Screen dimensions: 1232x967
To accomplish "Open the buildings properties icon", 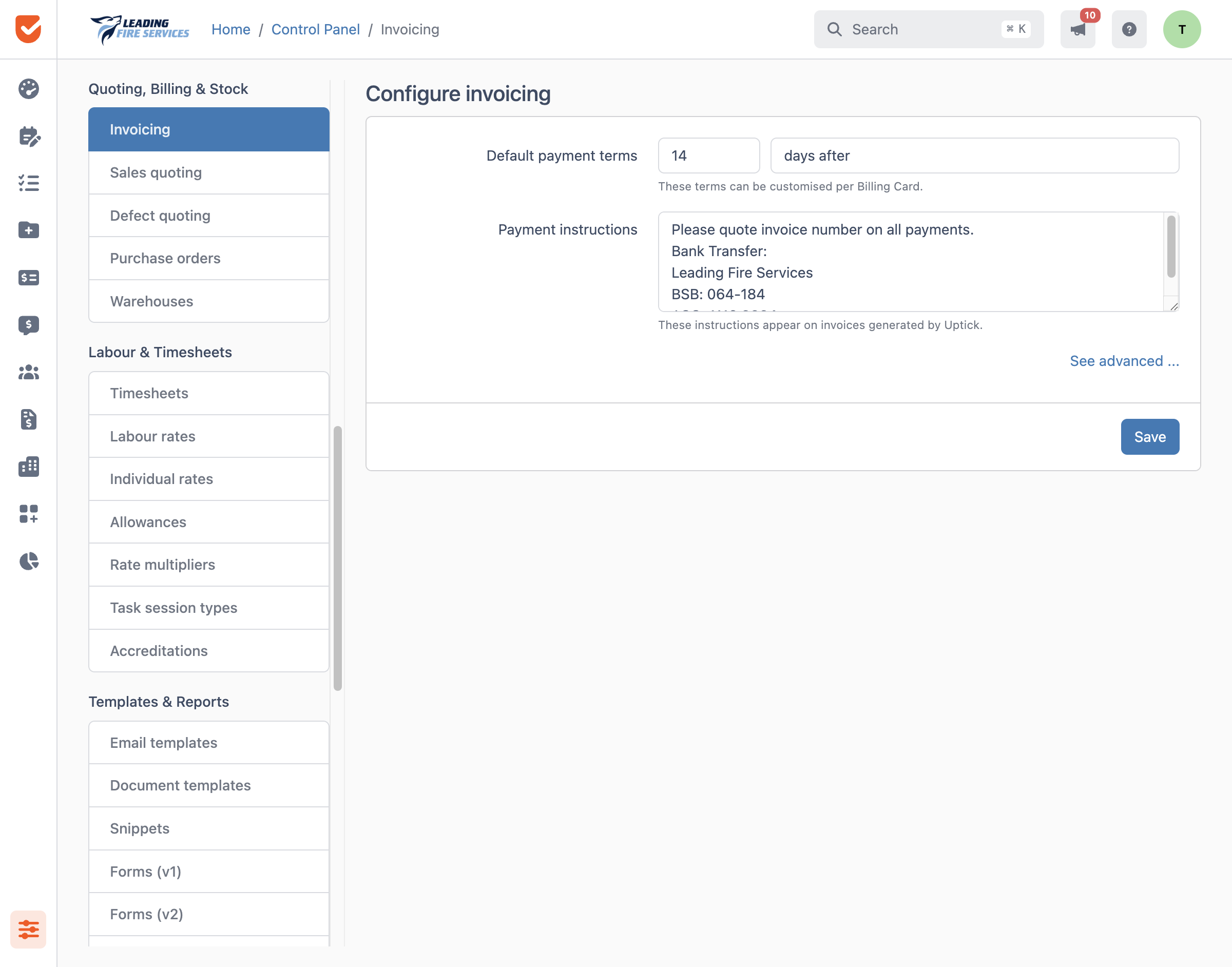I will click(x=28, y=467).
